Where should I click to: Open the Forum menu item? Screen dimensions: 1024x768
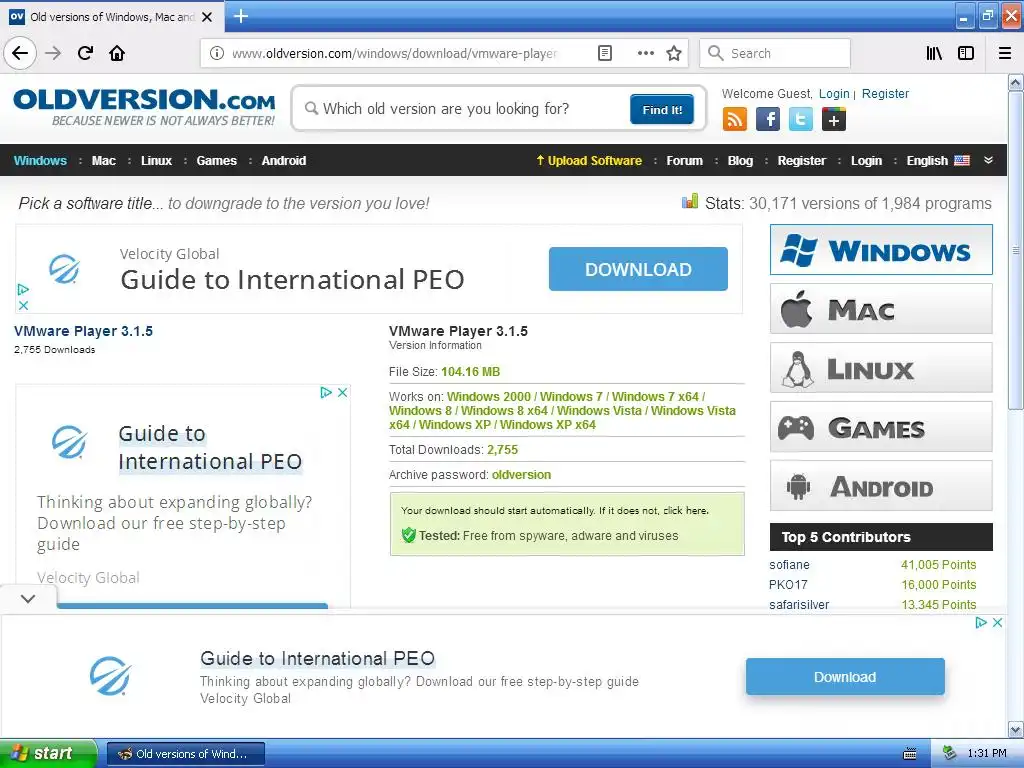coord(684,161)
